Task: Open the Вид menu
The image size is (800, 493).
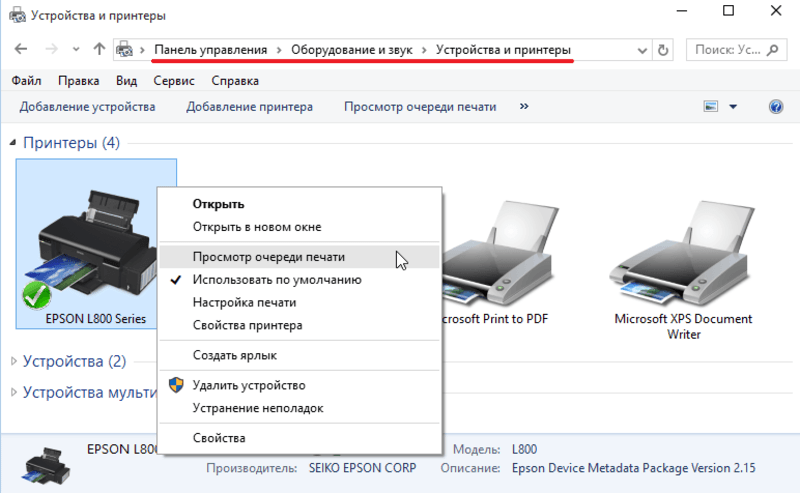Action: [x=126, y=81]
